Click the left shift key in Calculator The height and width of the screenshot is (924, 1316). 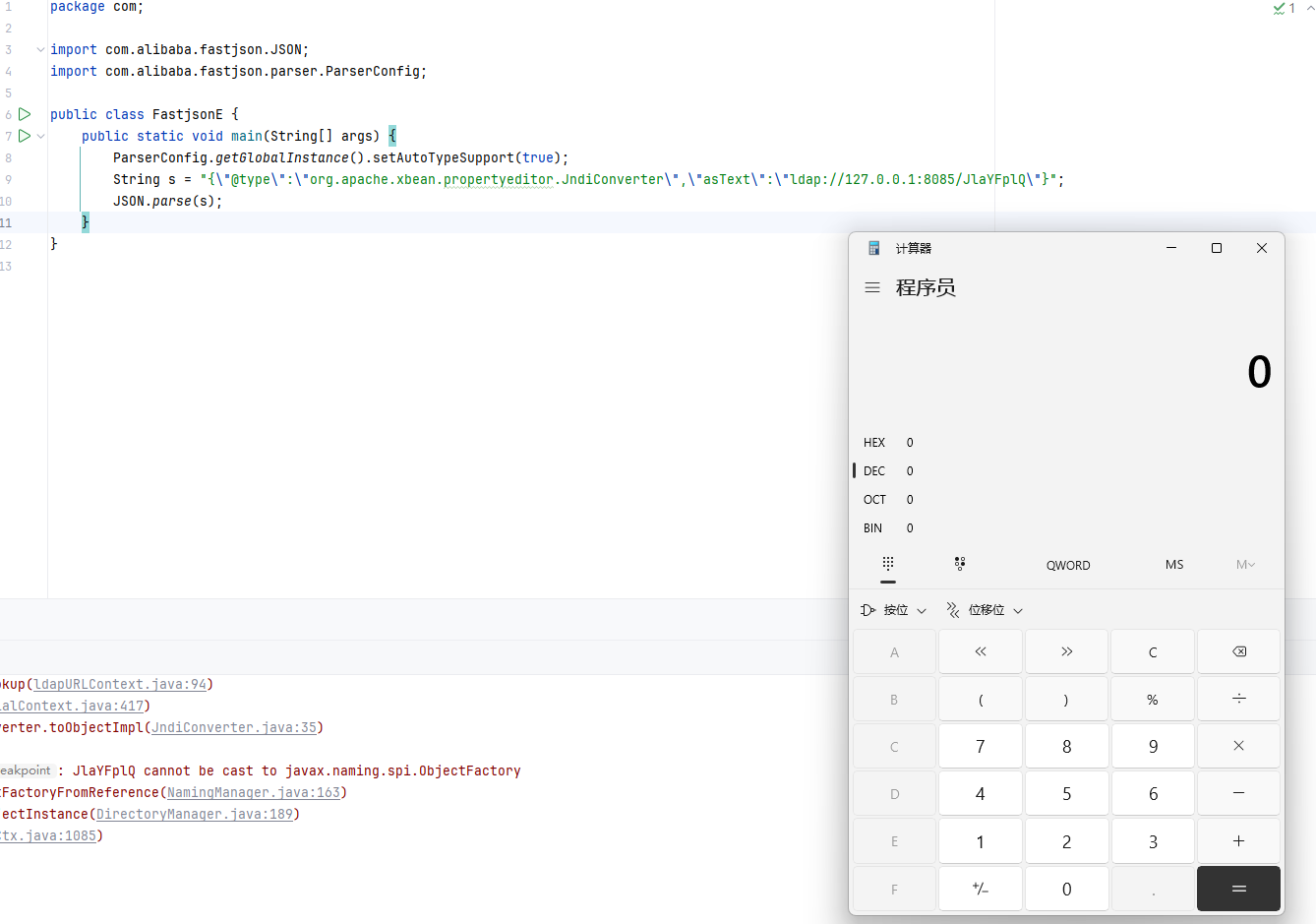[981, 651]
